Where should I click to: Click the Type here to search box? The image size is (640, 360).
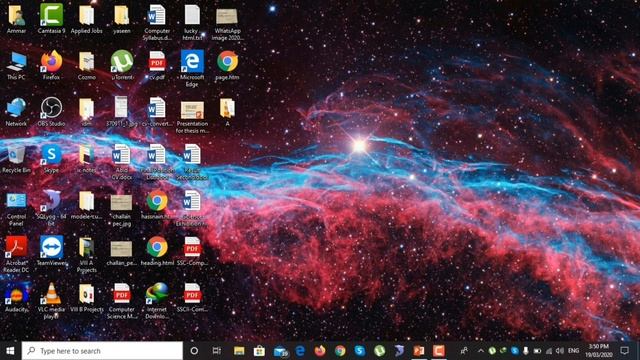click(102, 351)
